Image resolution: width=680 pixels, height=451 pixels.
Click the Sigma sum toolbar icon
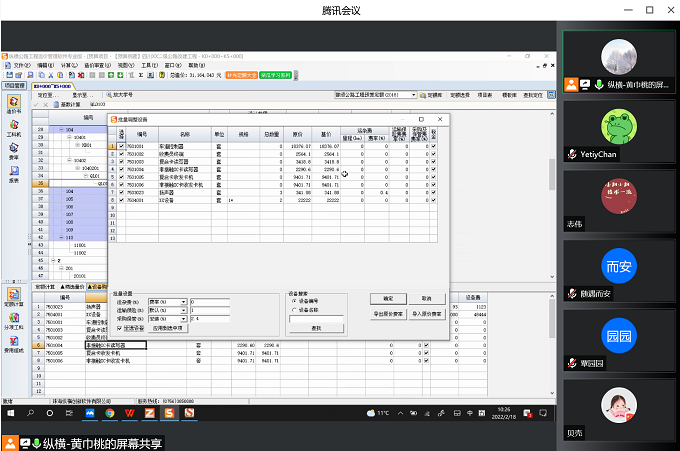click(x=141, y=75)
